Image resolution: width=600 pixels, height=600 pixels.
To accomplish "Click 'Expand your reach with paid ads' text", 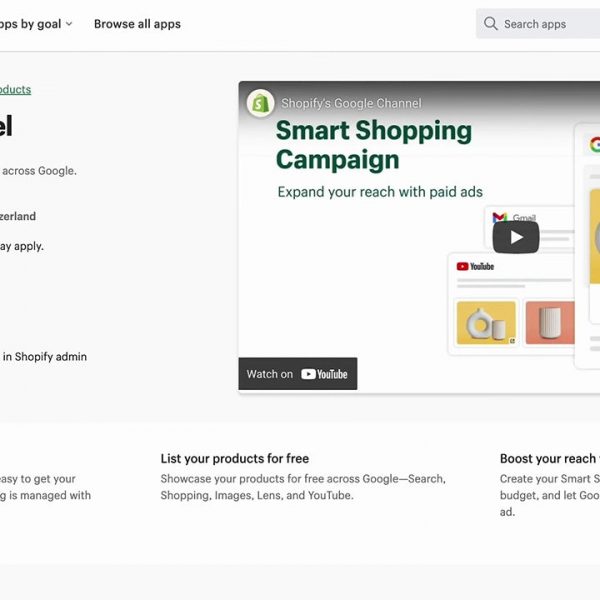I will (x=380, y=192).
